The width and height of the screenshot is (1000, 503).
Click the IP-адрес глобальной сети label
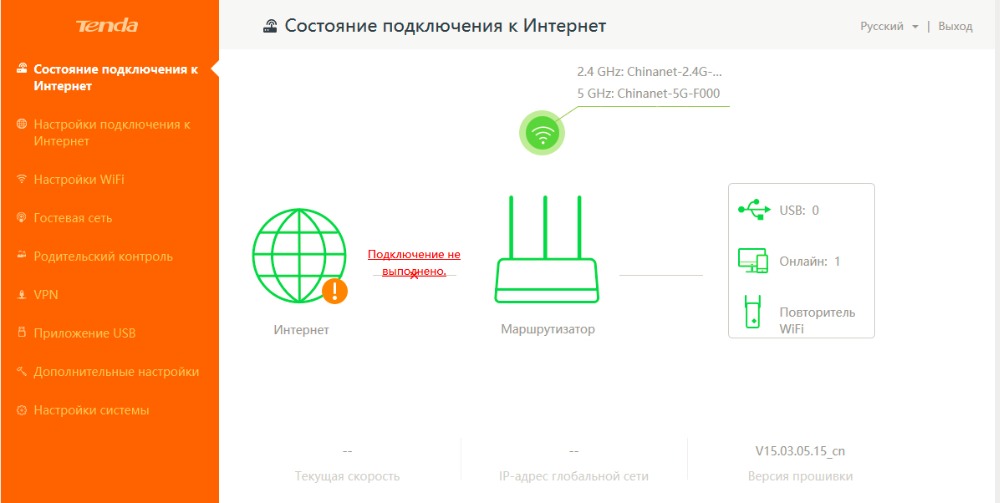[574, 476]
